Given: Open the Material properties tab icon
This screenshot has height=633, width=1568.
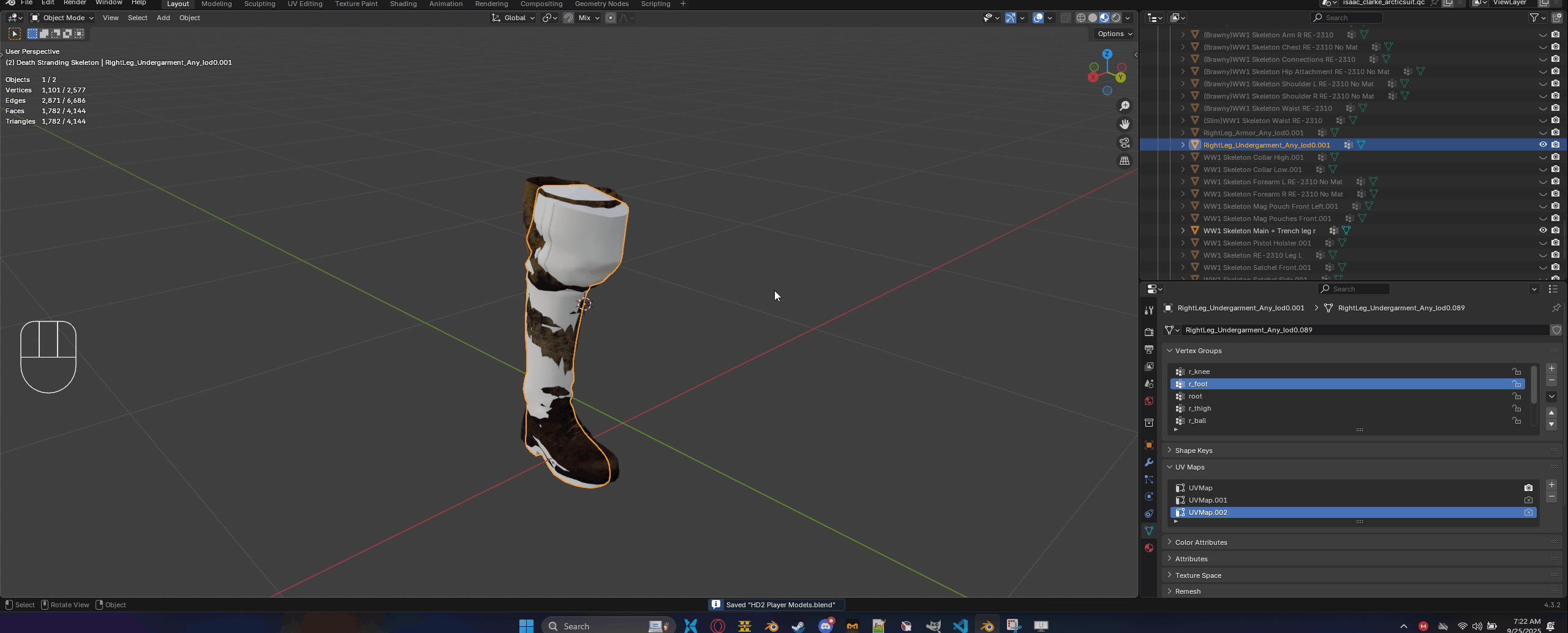Looking at the screenshot, I should coord(1149,548).
